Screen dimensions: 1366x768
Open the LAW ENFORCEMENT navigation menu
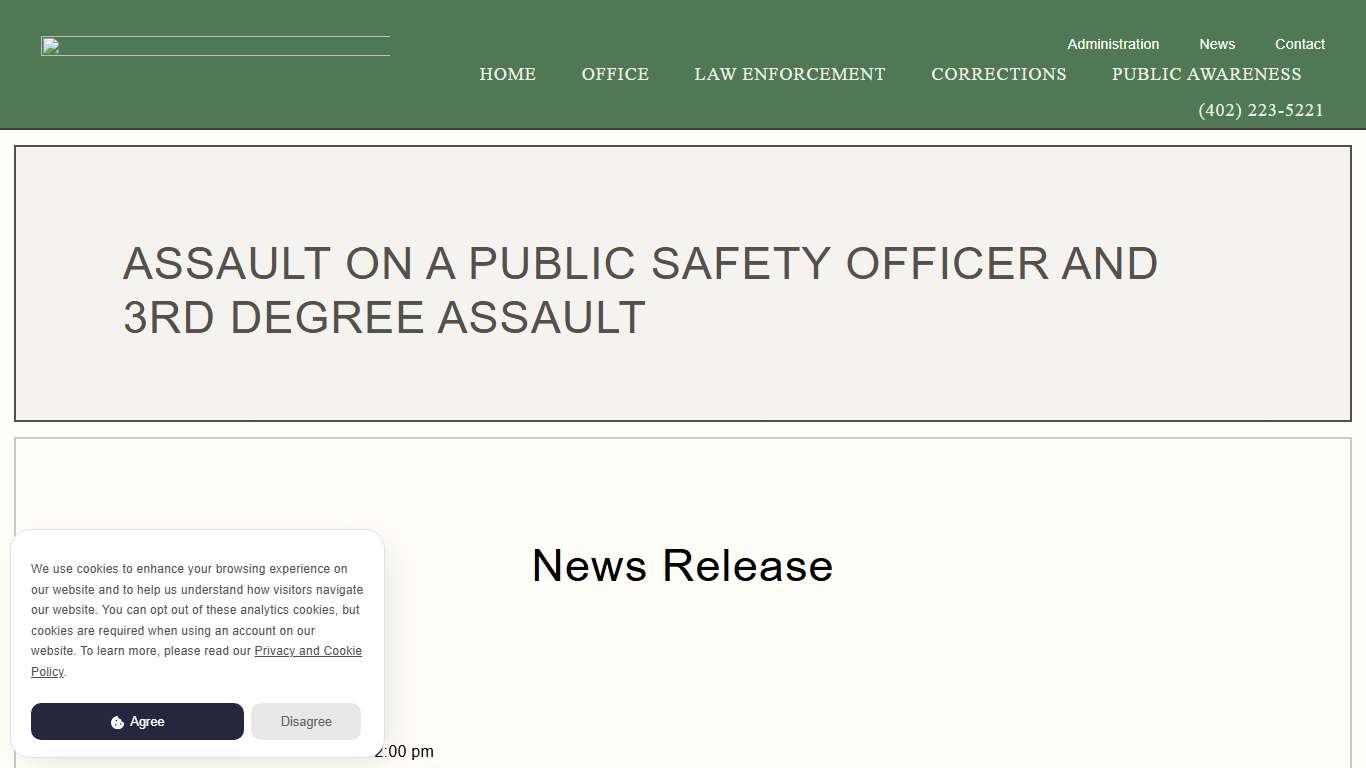pos(789,74)
